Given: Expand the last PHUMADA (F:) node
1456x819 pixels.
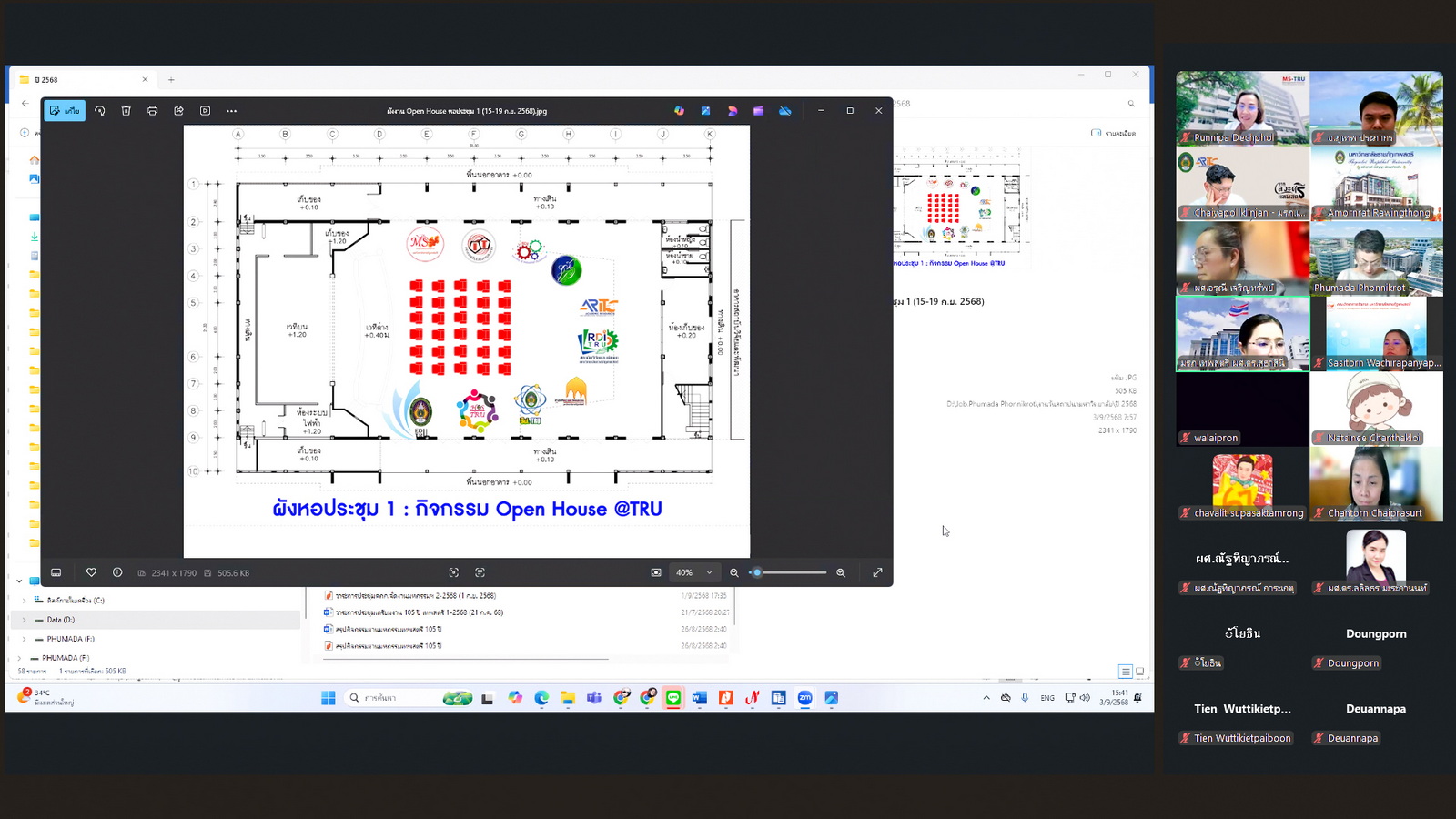Looking at the screenshot, I should pos(20,658).
